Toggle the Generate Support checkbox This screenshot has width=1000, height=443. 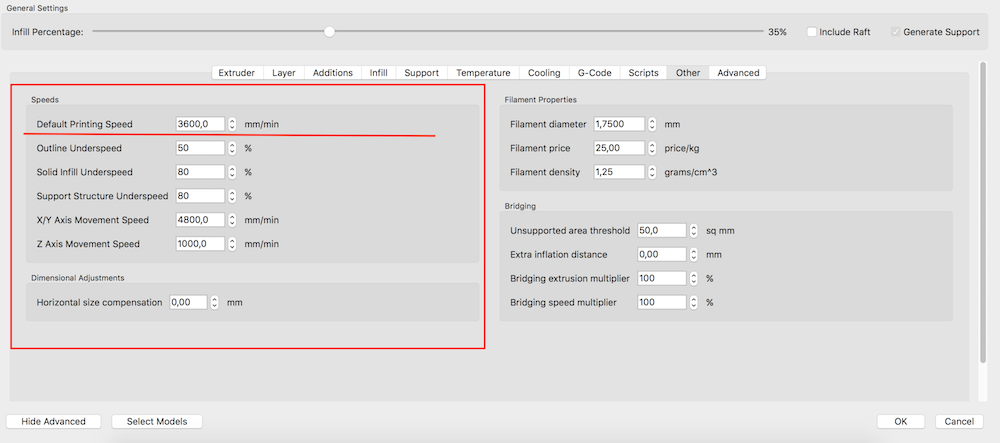(892, 32)
